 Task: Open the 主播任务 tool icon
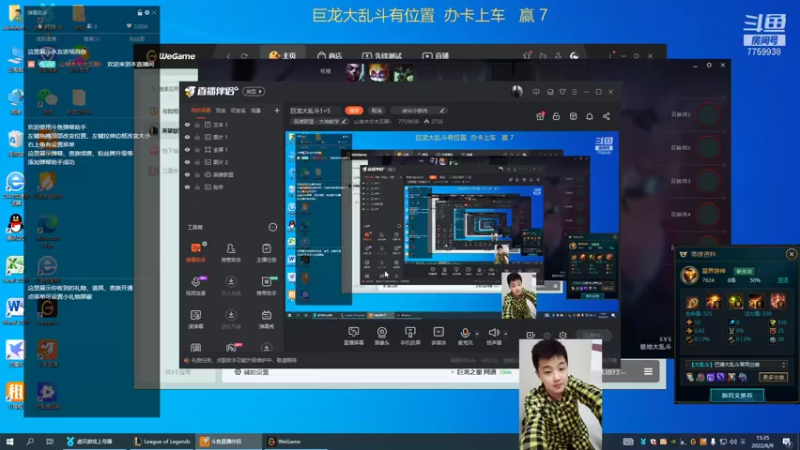[266, 253]
